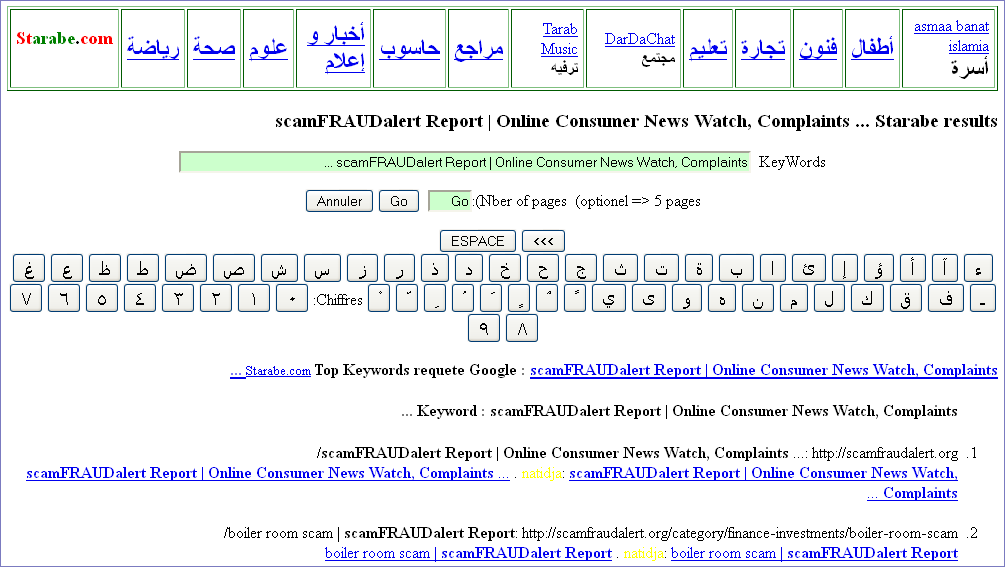Tap the ة letter key
Screen dimensions: 1005x567
[x=699, y=268]
